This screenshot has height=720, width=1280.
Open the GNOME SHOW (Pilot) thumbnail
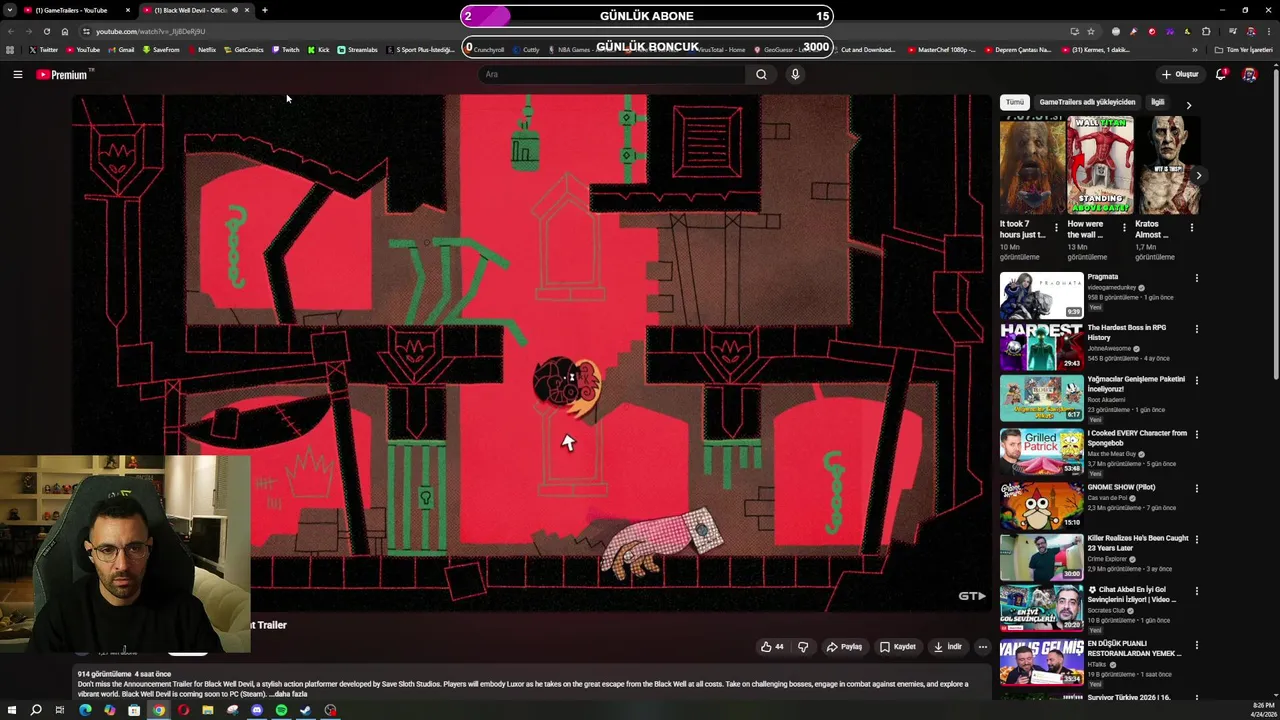pos(1041,505)
